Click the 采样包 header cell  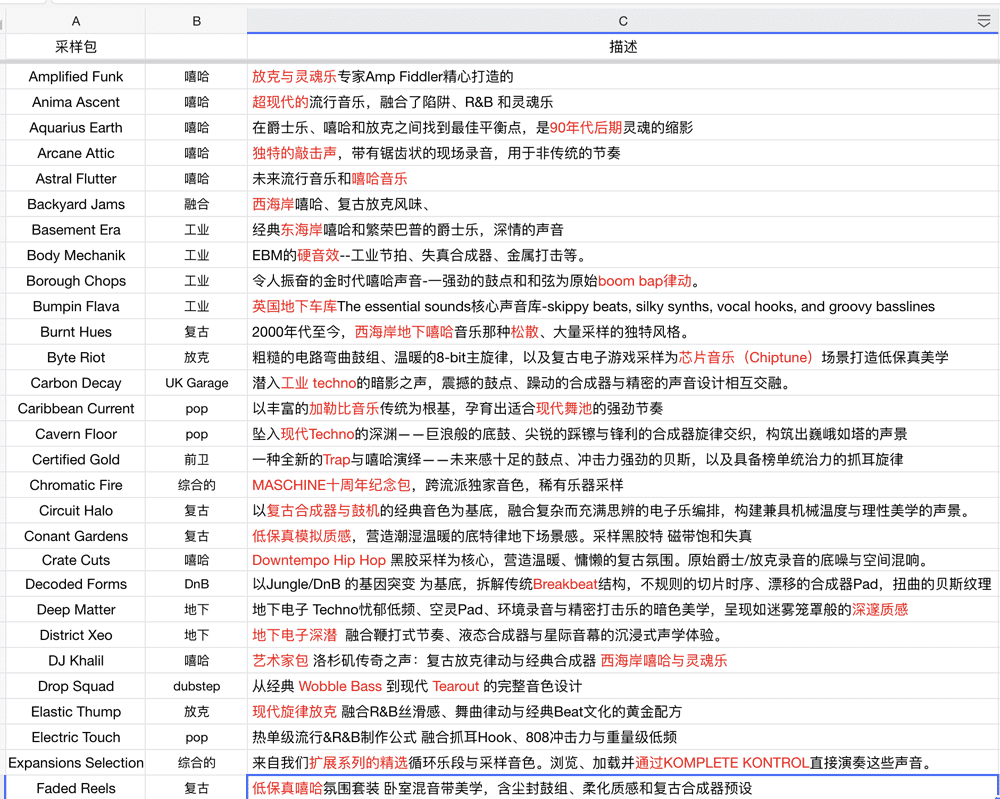(x=75, y=47)
